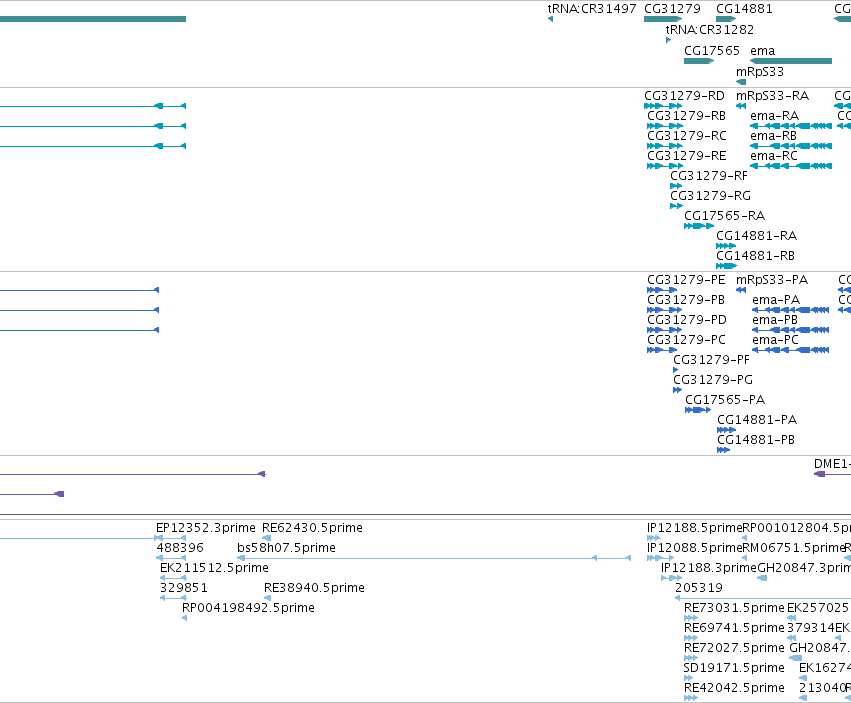Open the CG17565 gene feature

698,61
